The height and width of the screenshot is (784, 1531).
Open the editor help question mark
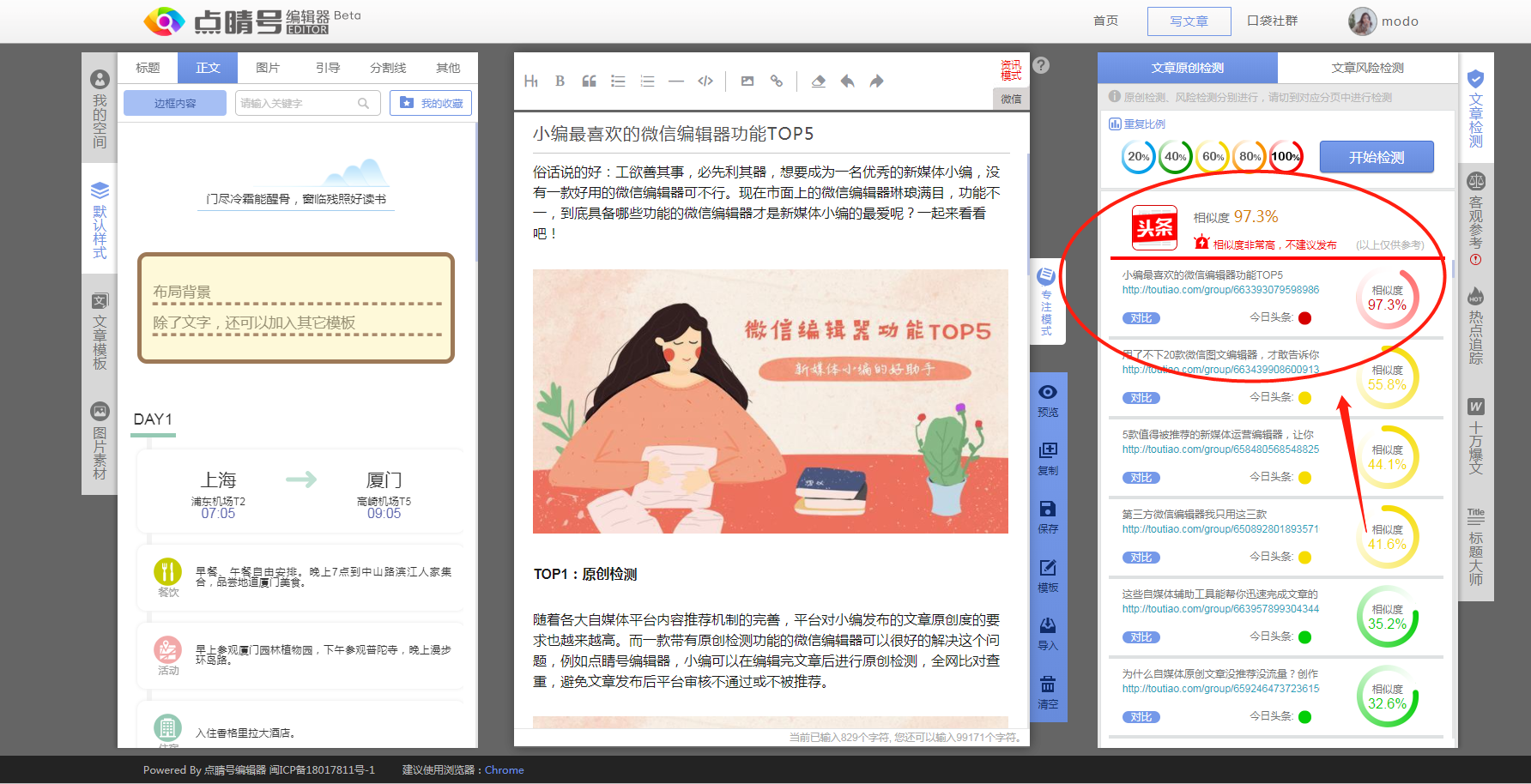pos(1041,65)
